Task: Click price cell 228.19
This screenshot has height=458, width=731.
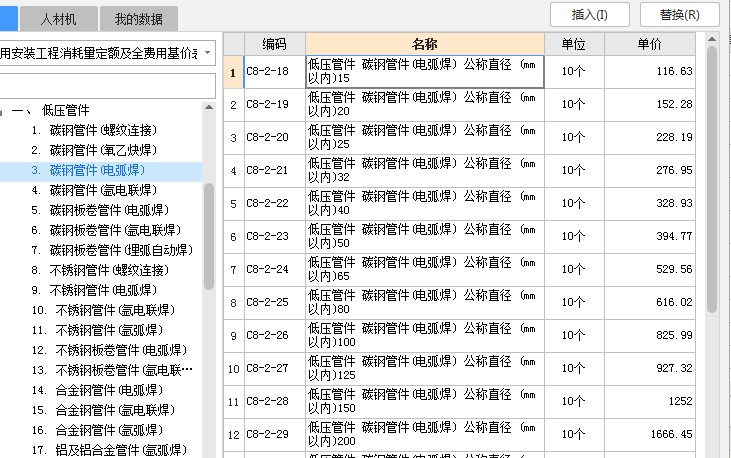Action: pyautogui.click(x=650, y=138)
